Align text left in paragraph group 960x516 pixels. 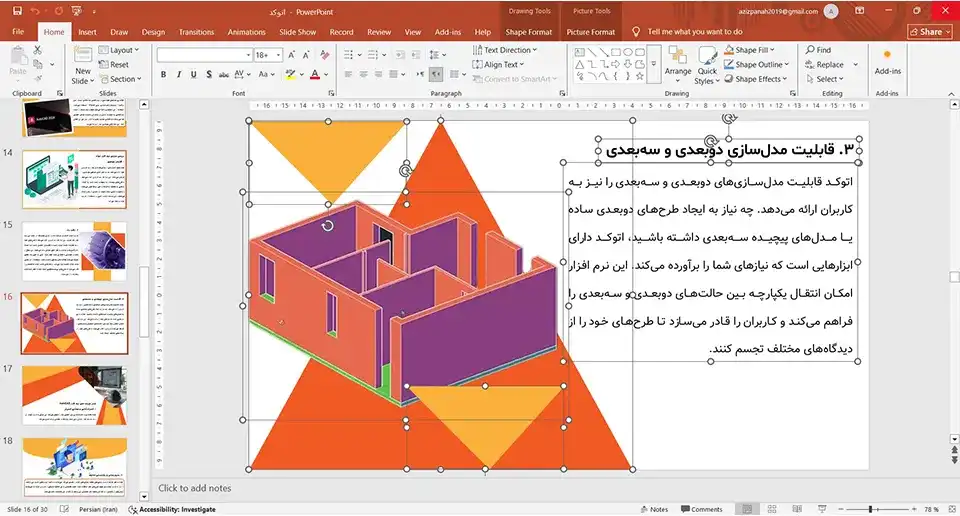click(348, 74)
